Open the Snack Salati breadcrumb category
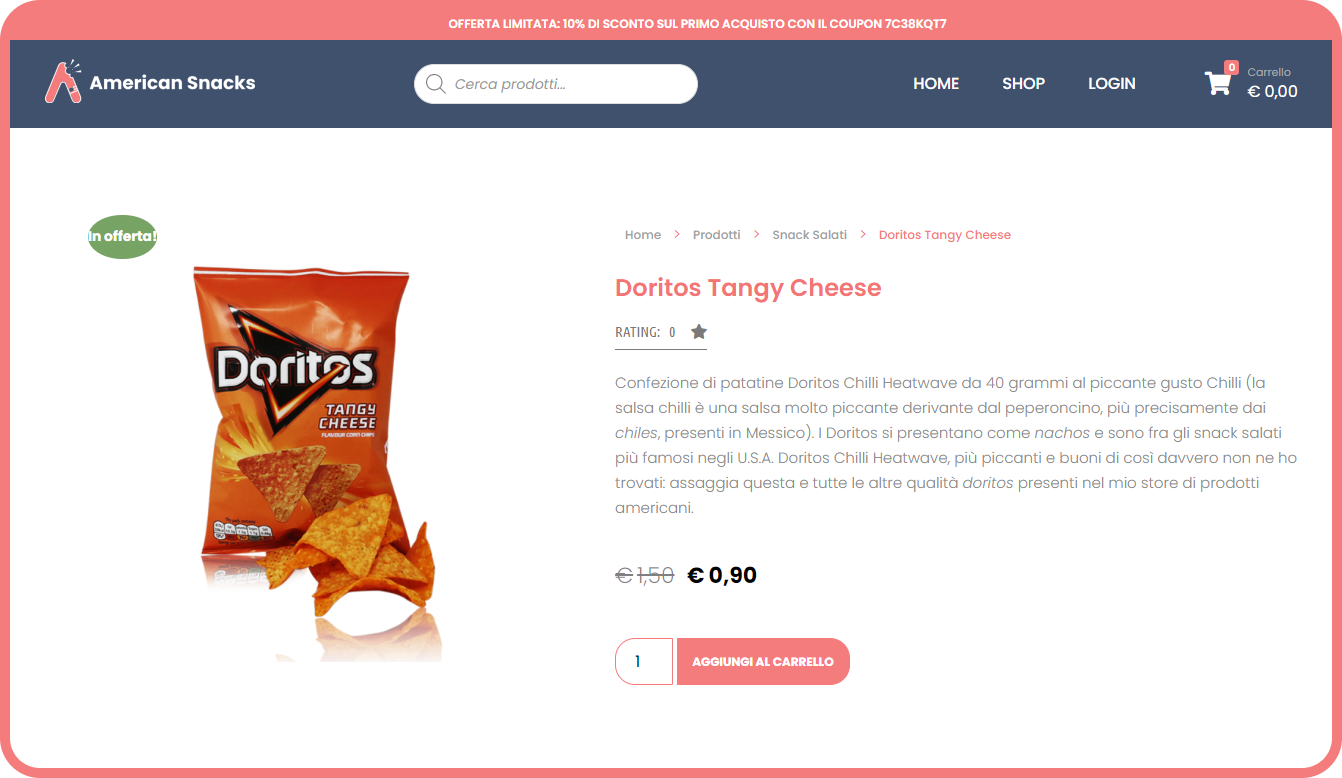This screenshot has width=1342, height=778. tap(810, 235)
